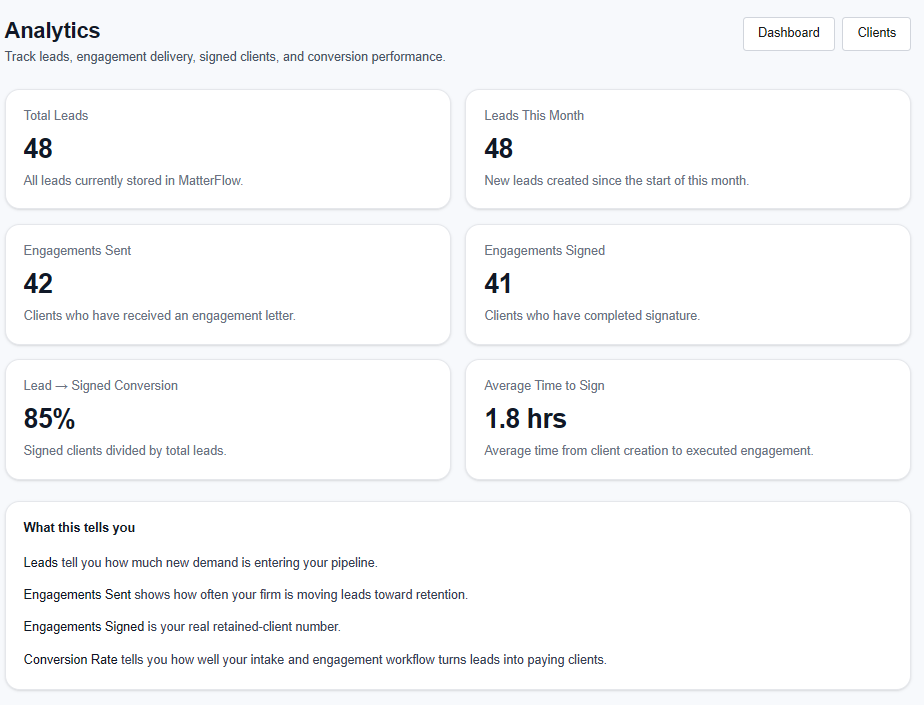
Task: Click the Analytics page heading
Action: pos(52,31)
